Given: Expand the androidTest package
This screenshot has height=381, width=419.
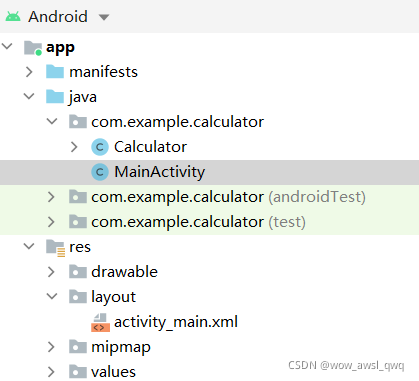Looking at the screenshot, I should (51, 197).
